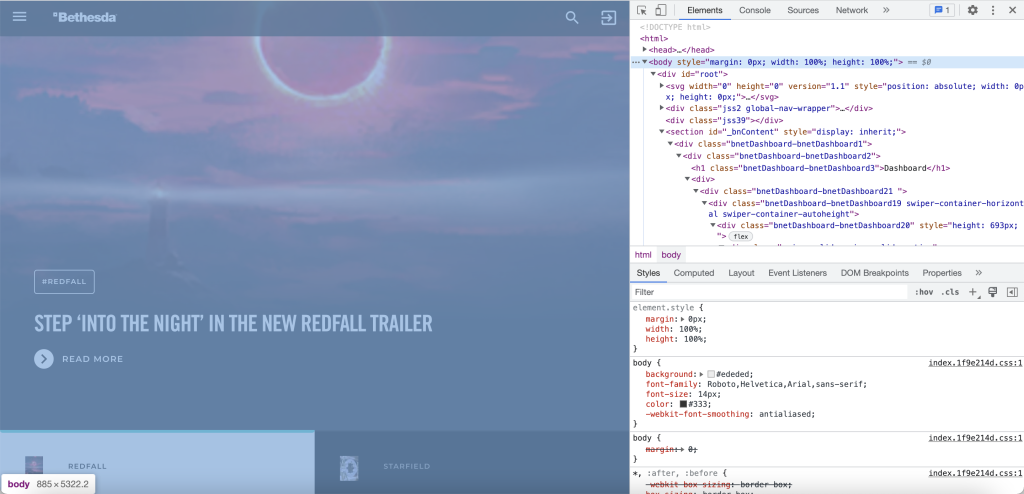
Task: Select the Styles tab
Action: pos(648,272)
